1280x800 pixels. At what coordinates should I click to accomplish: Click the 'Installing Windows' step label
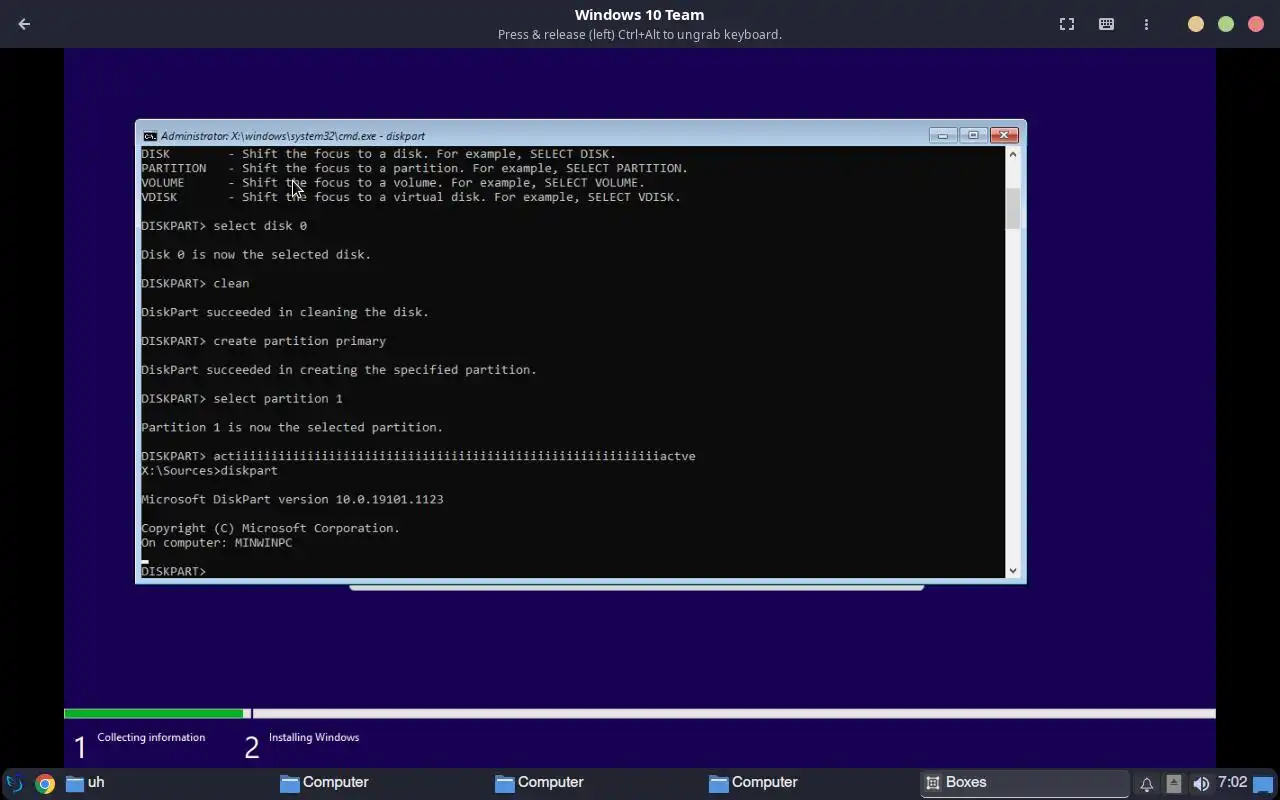pos(314,737)
